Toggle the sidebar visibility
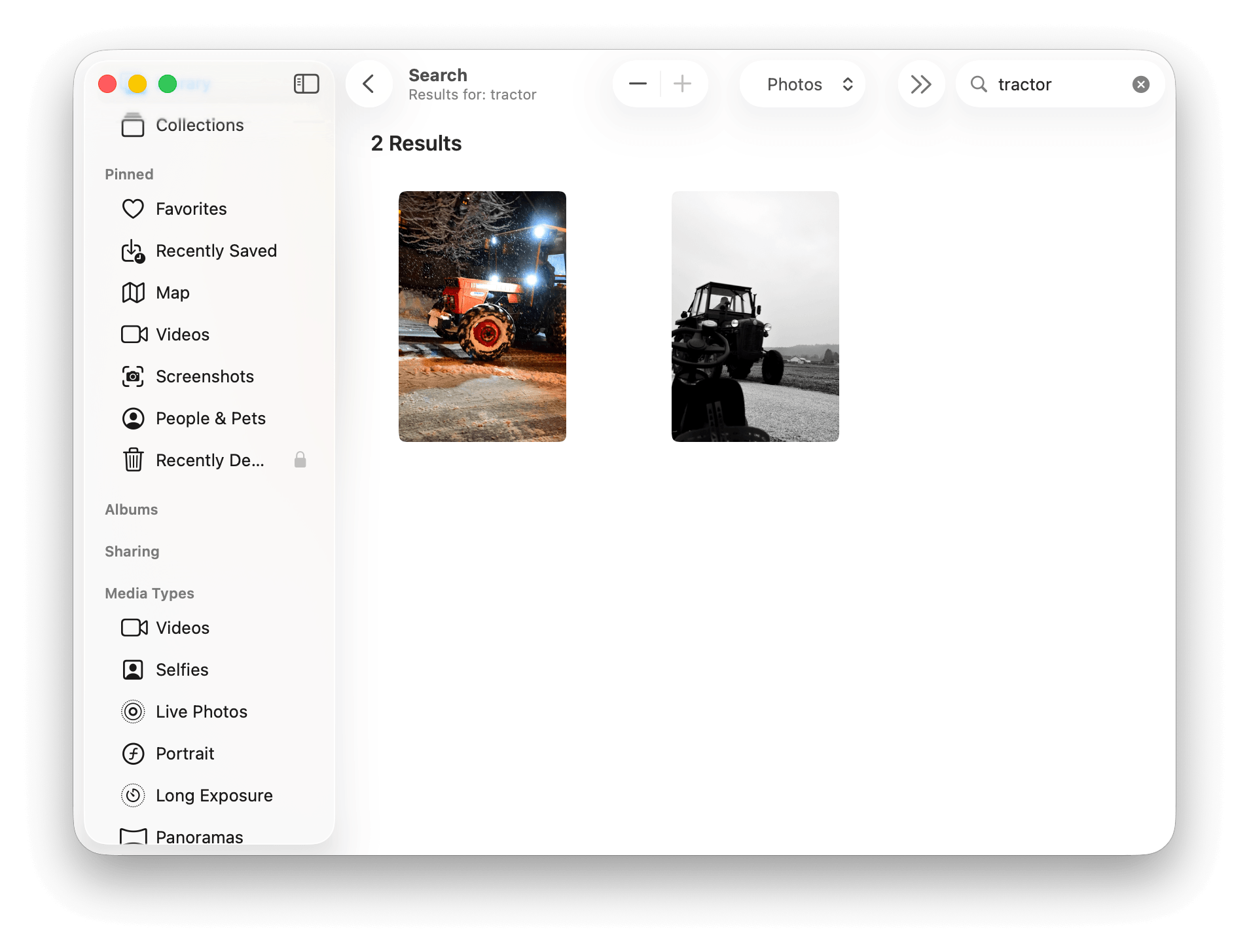 pos(306,83)
